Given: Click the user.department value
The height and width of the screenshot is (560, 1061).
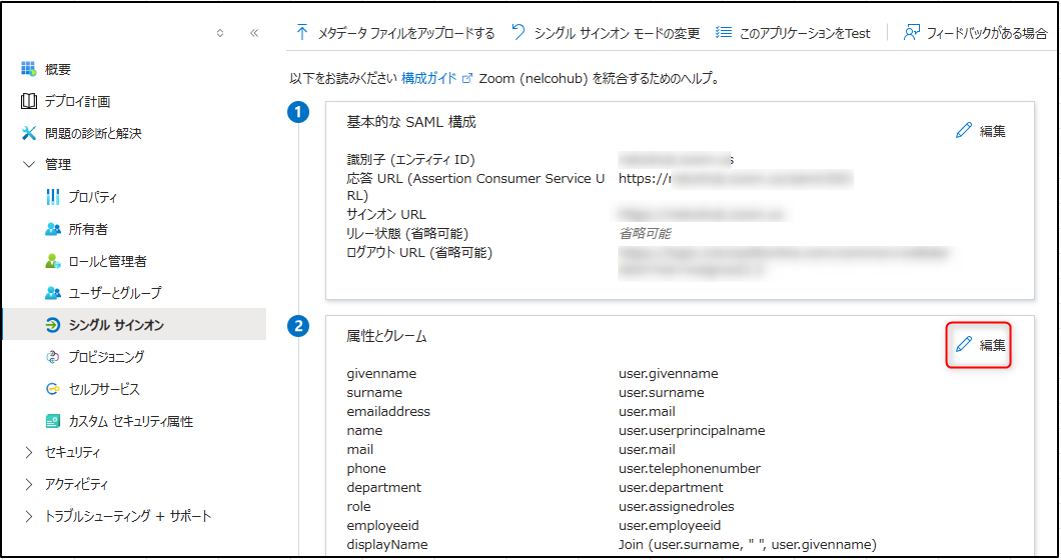Looking at the screenshot, I should 671,488.
